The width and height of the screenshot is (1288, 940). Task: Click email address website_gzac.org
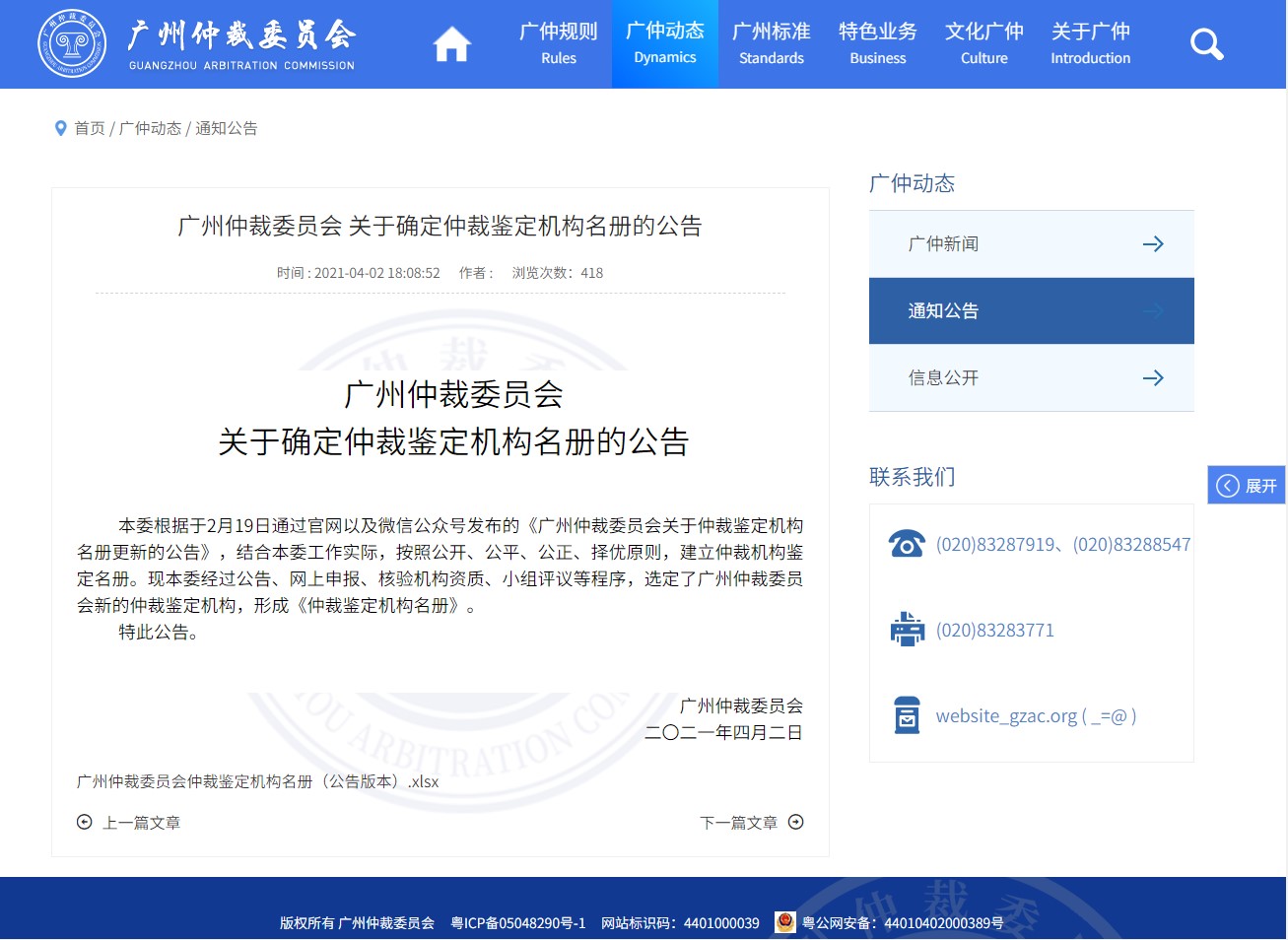(x=1037, y=716)
